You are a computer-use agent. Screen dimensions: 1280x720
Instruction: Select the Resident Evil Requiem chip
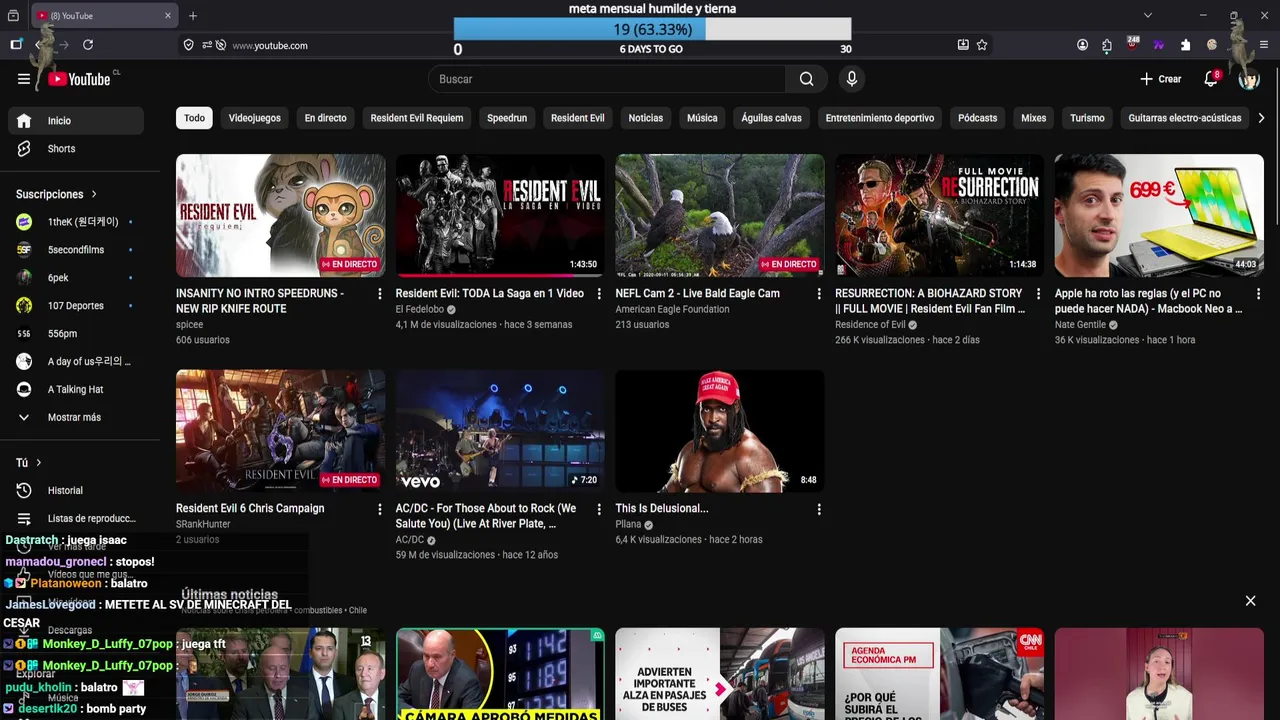[x=417, y=118]
